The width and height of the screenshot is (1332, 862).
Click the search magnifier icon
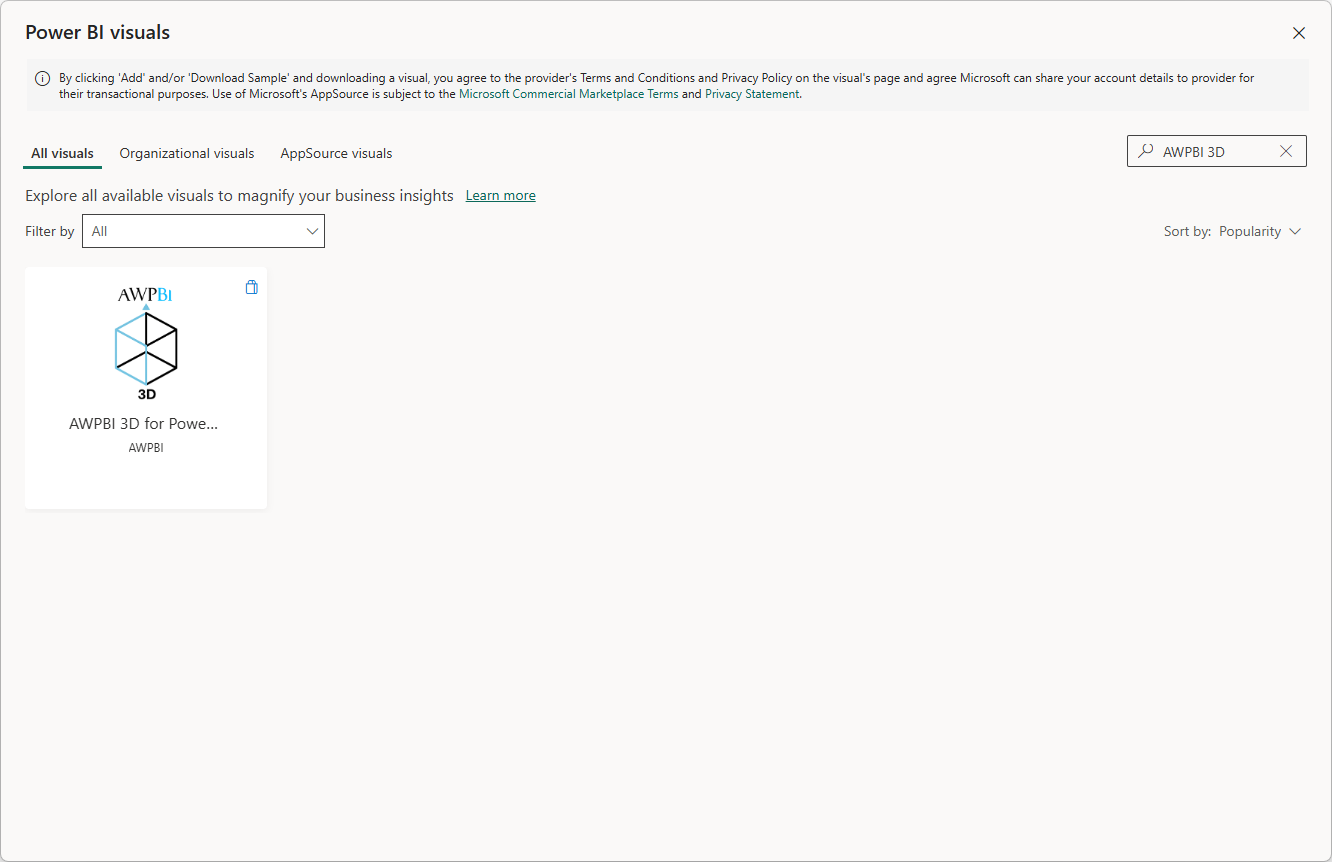click(x=1146, y=151)
